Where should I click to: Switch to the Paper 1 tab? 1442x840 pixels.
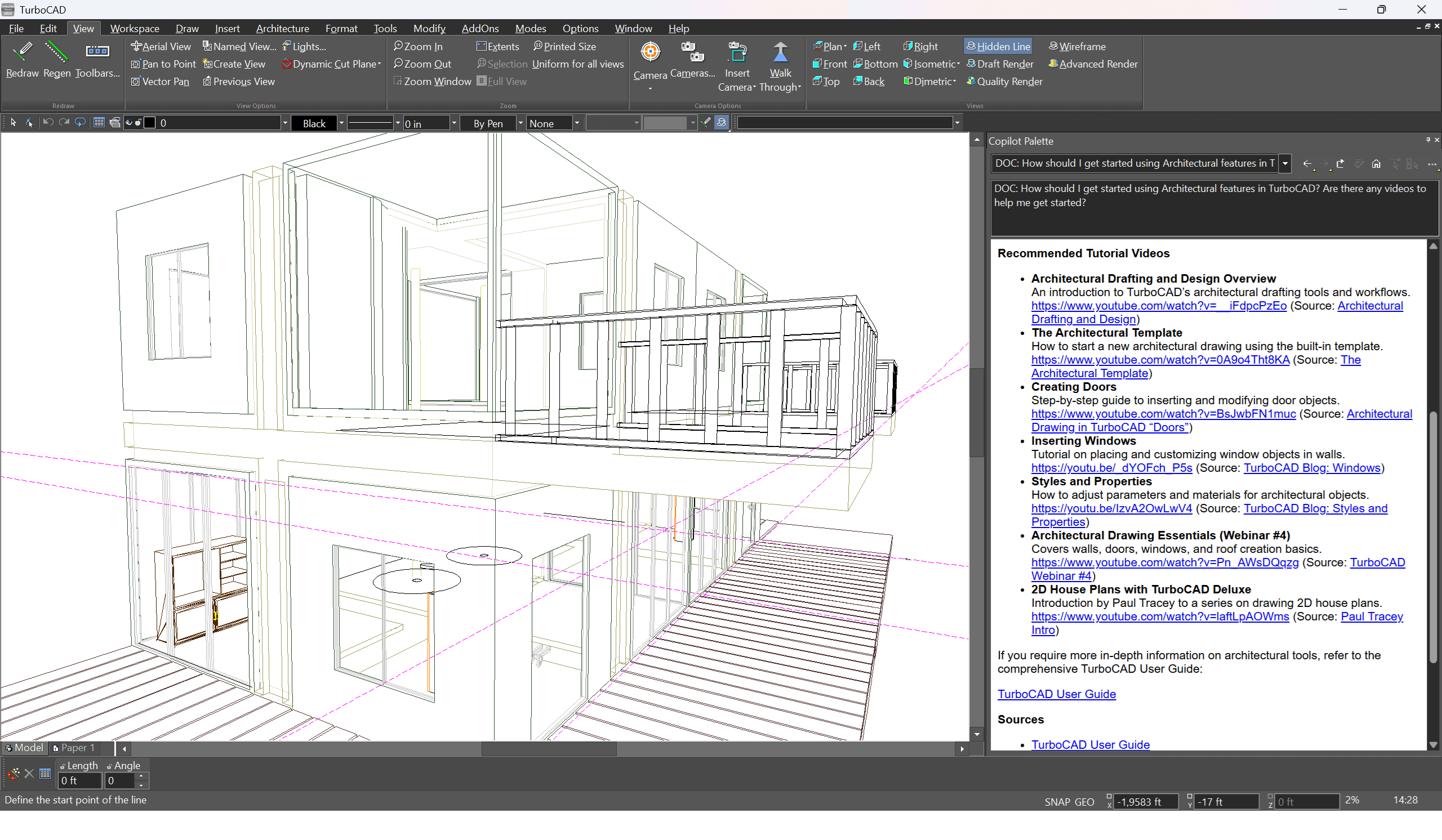click(x=74, y=747)
